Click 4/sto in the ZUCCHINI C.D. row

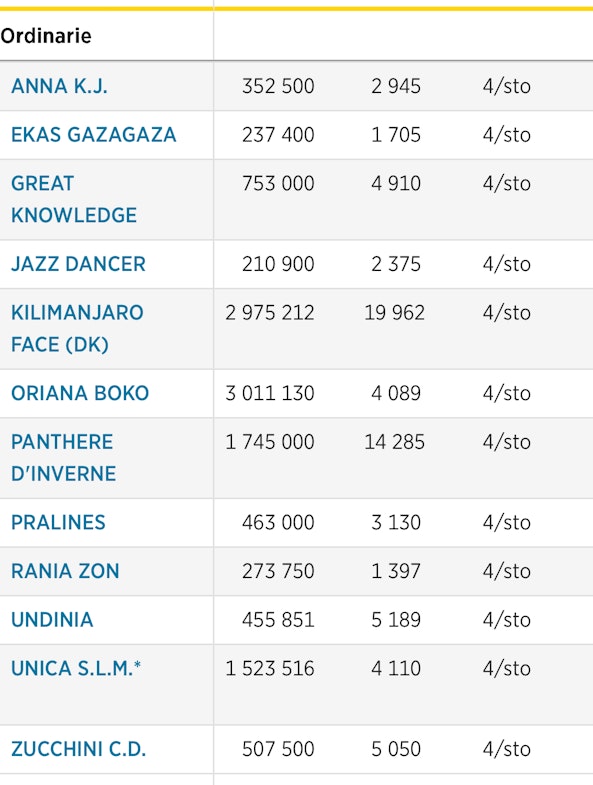(507, 749)
